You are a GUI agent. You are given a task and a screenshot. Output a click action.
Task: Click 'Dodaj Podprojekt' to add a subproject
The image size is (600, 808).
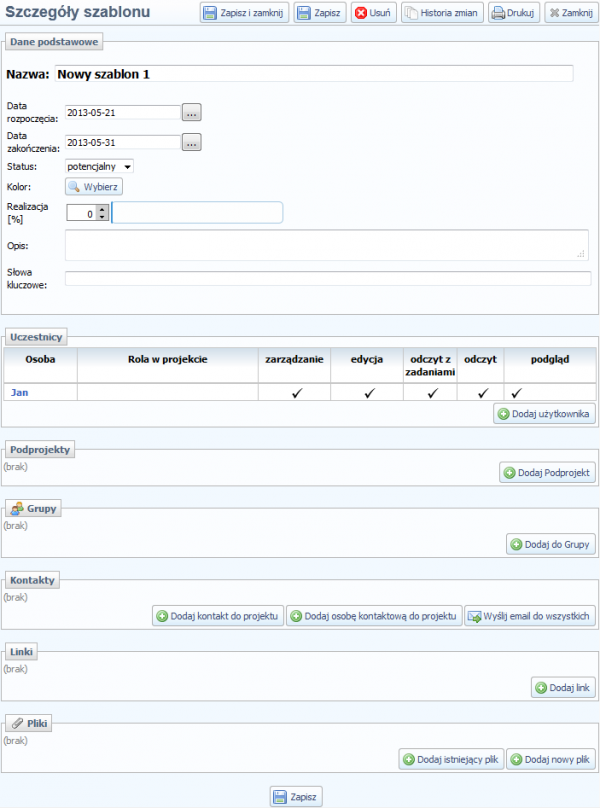[548, 472]
